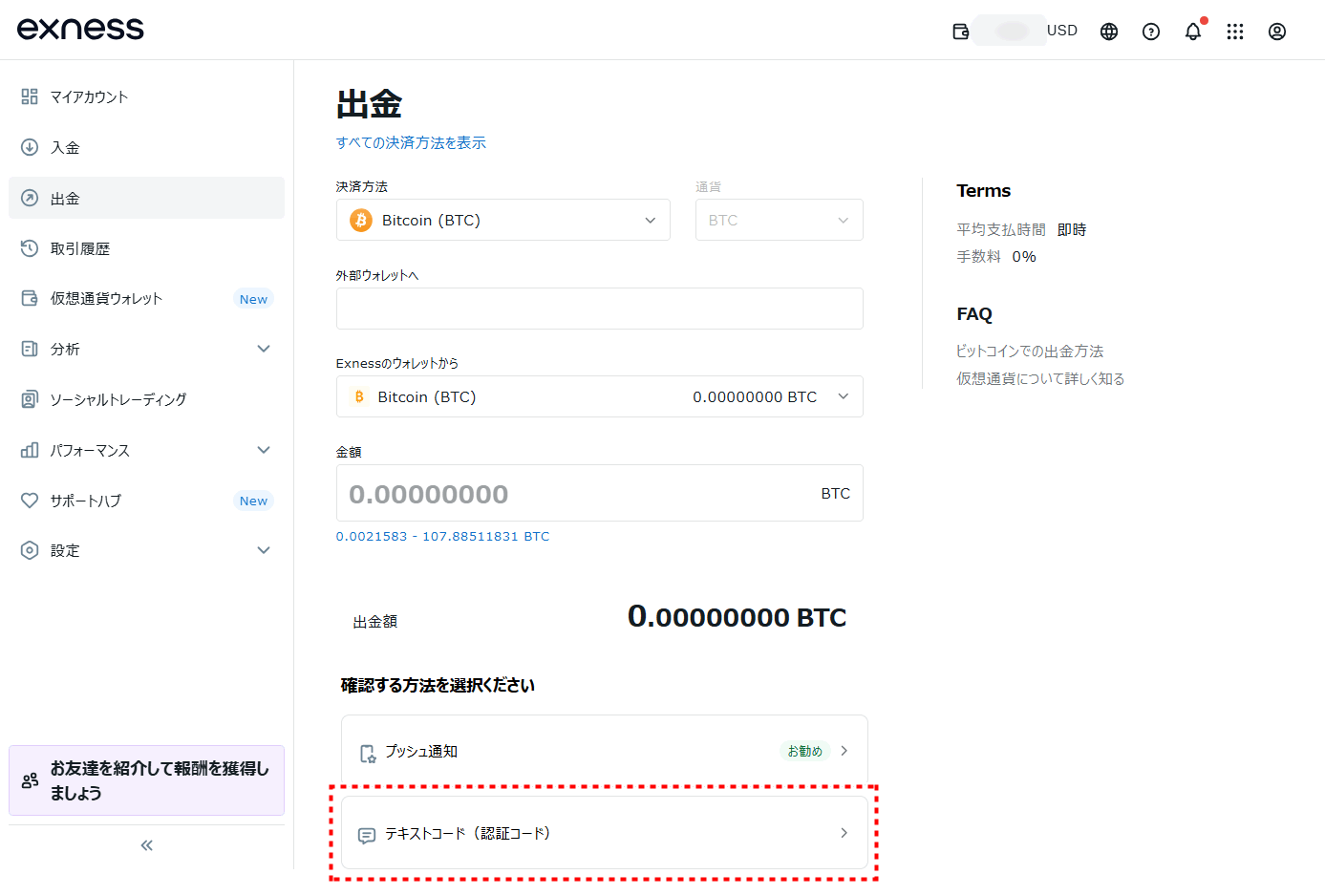Collapse sidebar with double chevron

(146, 845)
